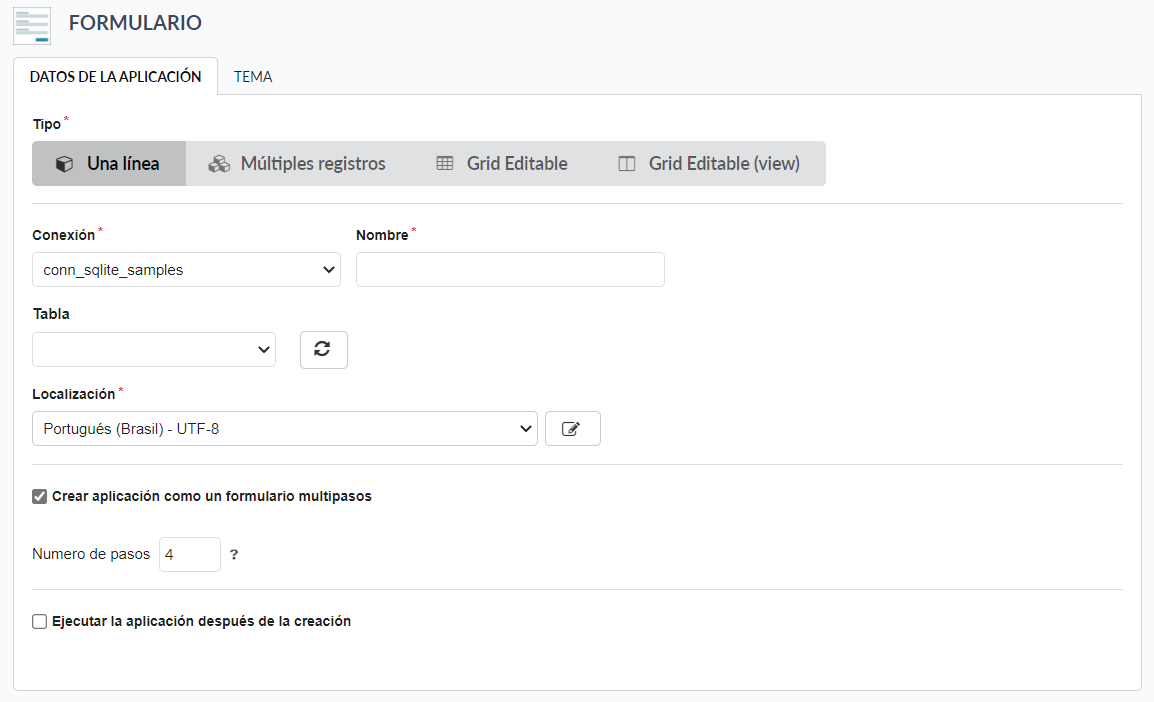Image resolution: width=1154 pixels, height=702 pixels.
Task: Switch to the Tema tab
Action: [x=253, y=77]
